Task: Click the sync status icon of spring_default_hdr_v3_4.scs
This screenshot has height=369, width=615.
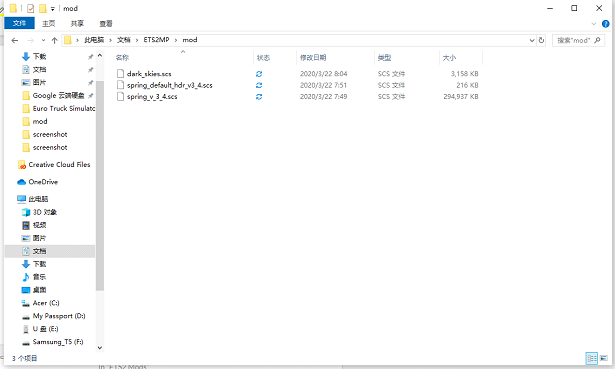Action: tap(259, 85)
